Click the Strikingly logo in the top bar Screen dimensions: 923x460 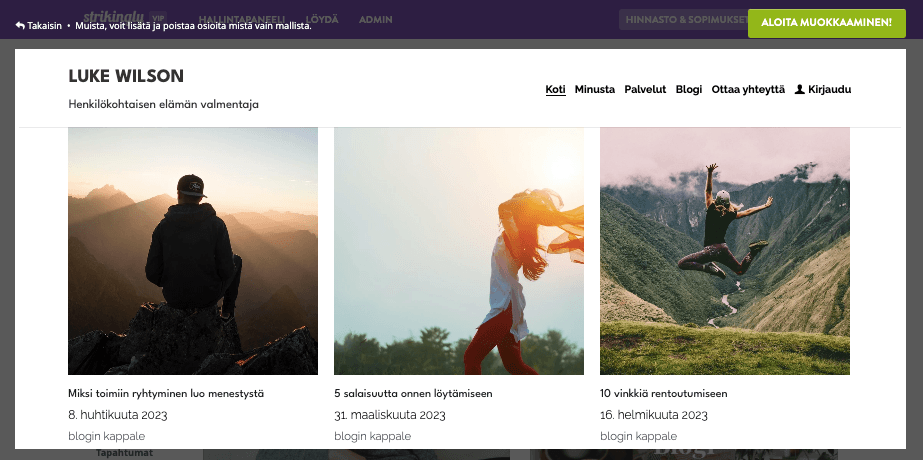coord(114,16)
